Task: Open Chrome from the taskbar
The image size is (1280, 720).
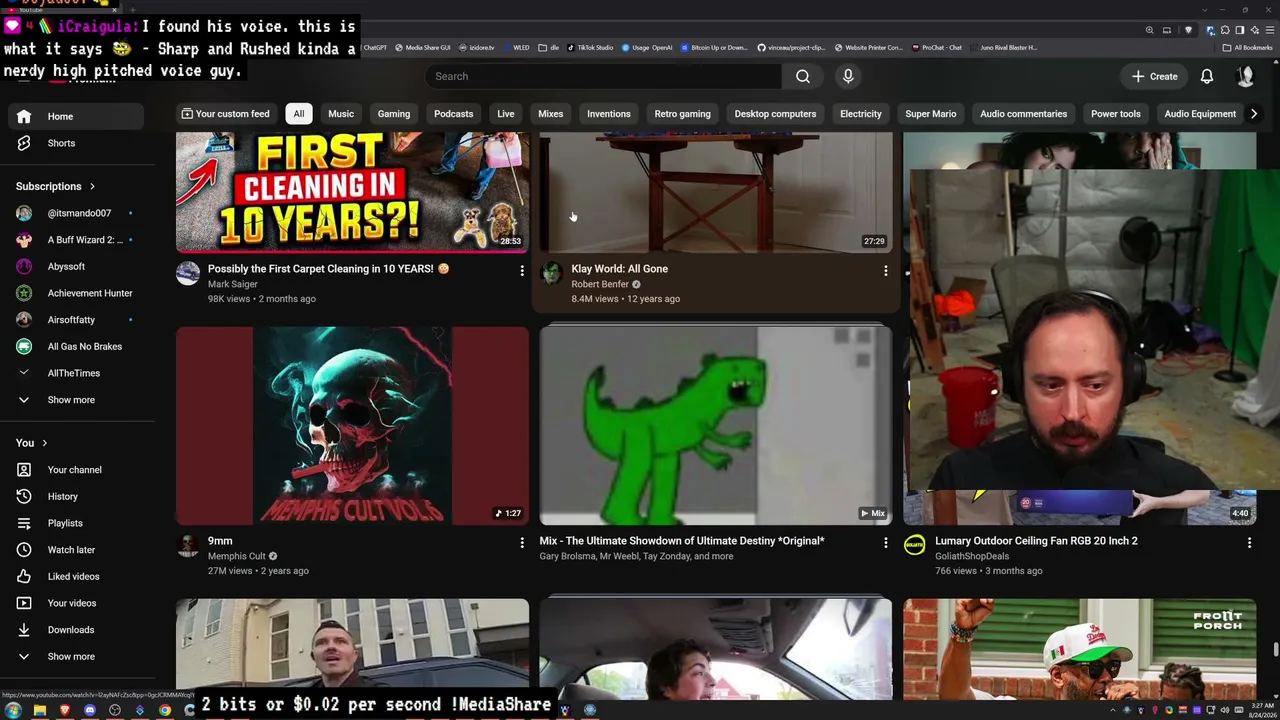Action: (x=165, y=710)
